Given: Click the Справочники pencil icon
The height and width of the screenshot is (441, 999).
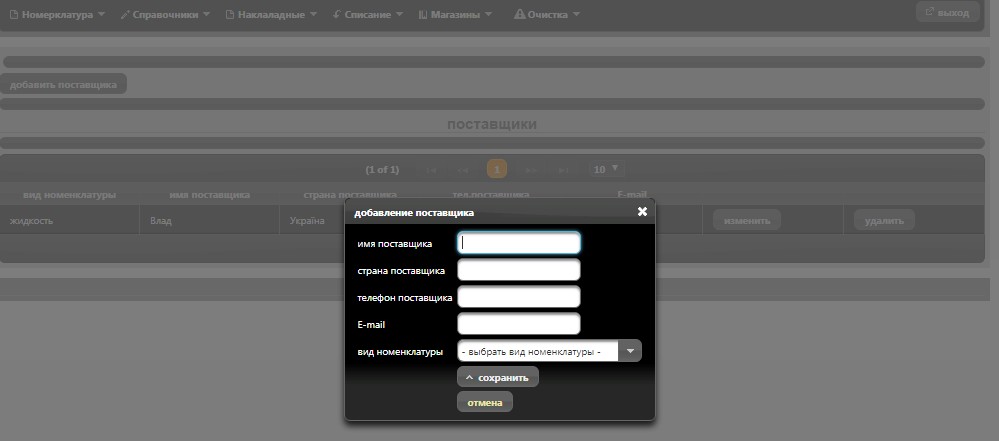Looking at the screenshot, I should click(x=125, y=14).
